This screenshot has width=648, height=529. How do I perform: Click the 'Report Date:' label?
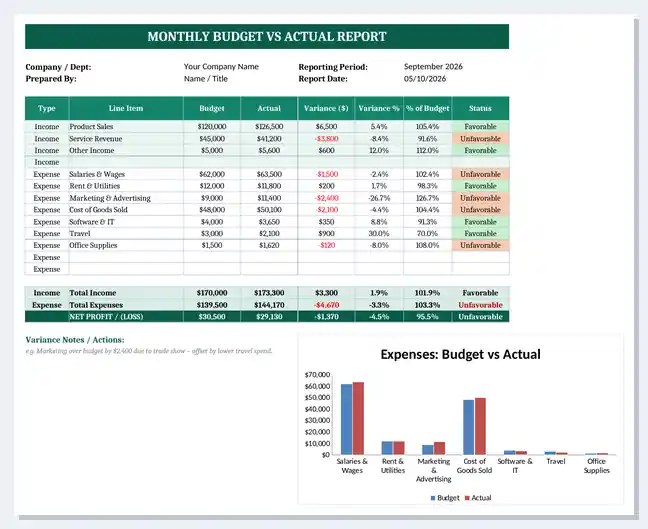pos(323,79)
